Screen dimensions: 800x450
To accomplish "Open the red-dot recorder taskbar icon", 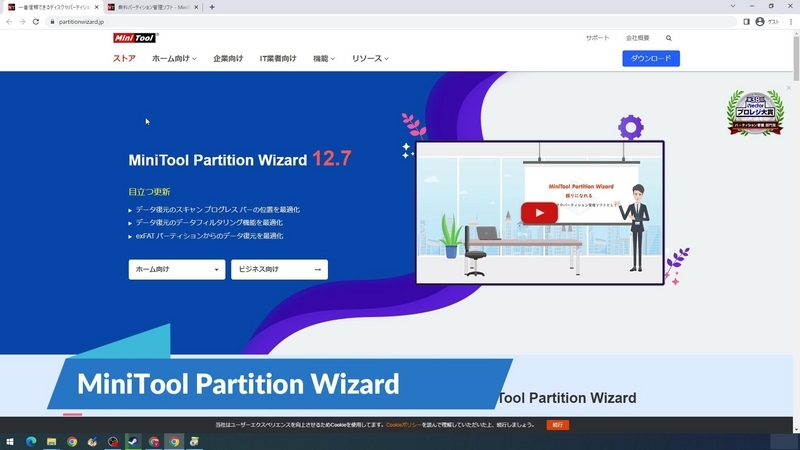I will click(113, 442).
